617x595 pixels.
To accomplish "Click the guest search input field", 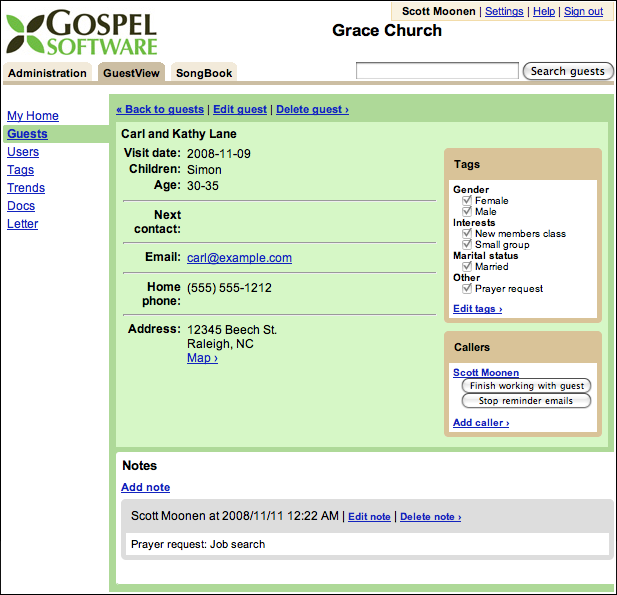I will click(x=437, y=71).
